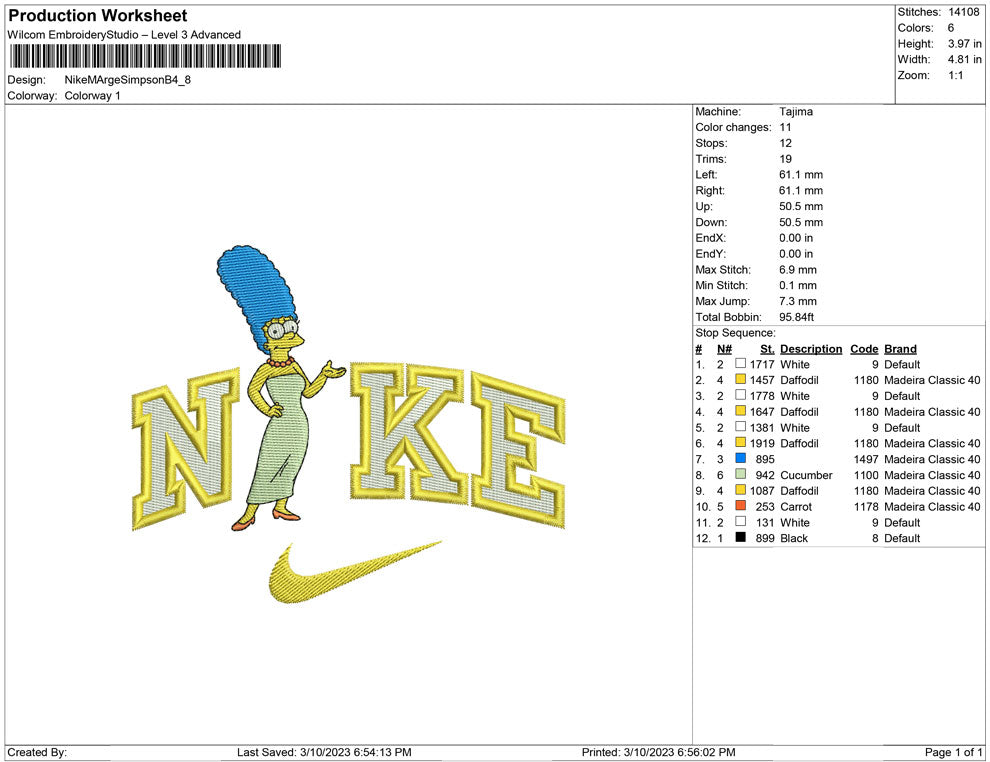This screenshot has height=762, width=990.
Task: Select the pale green Cucumber color swatch
Action: pos(741,474)
